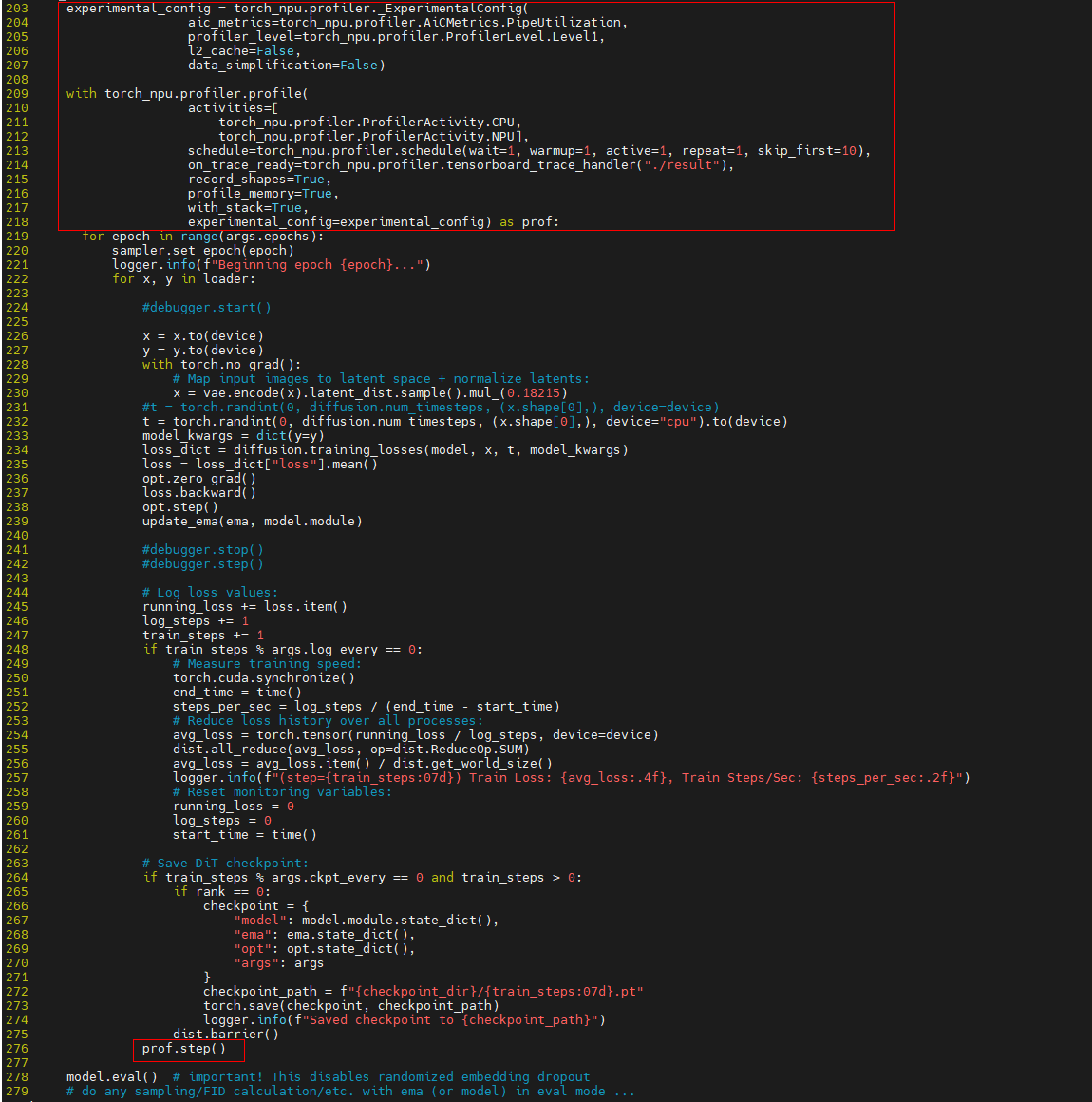Click 'update_ema(ema, model.module)' on line 239

[x=253, y=521]
